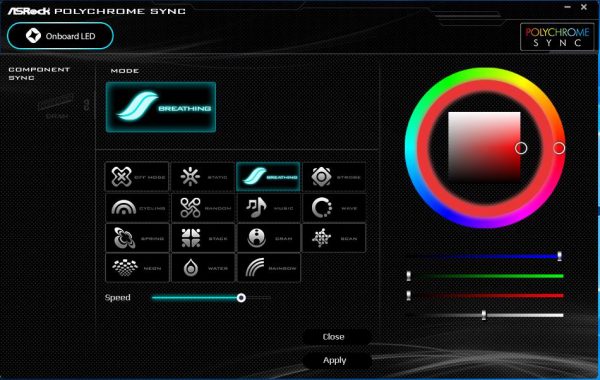Click the Close button
The height and width of the screenshot is (380, 600).
pyautogui.click(x=334, y=337)
